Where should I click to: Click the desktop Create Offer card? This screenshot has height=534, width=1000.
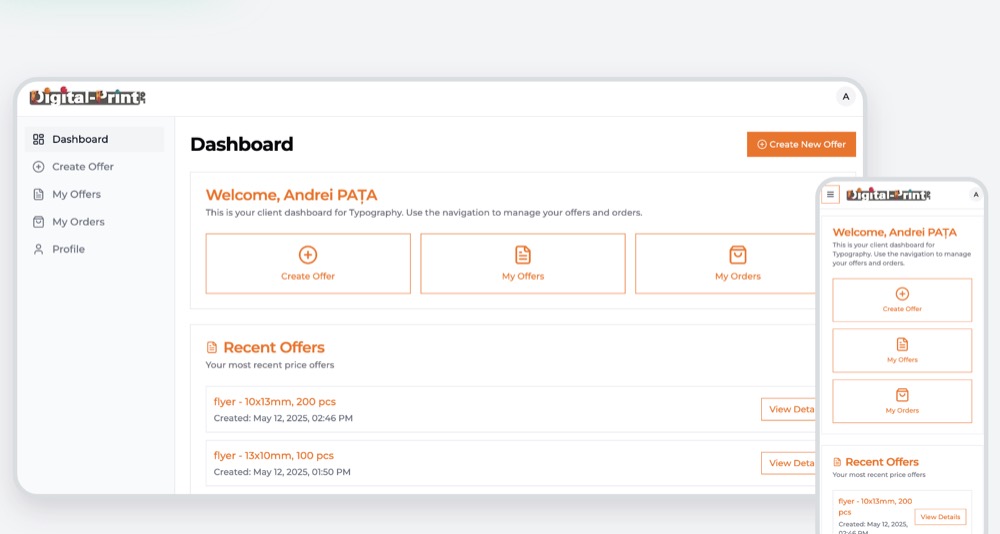[x=308, y=263]
